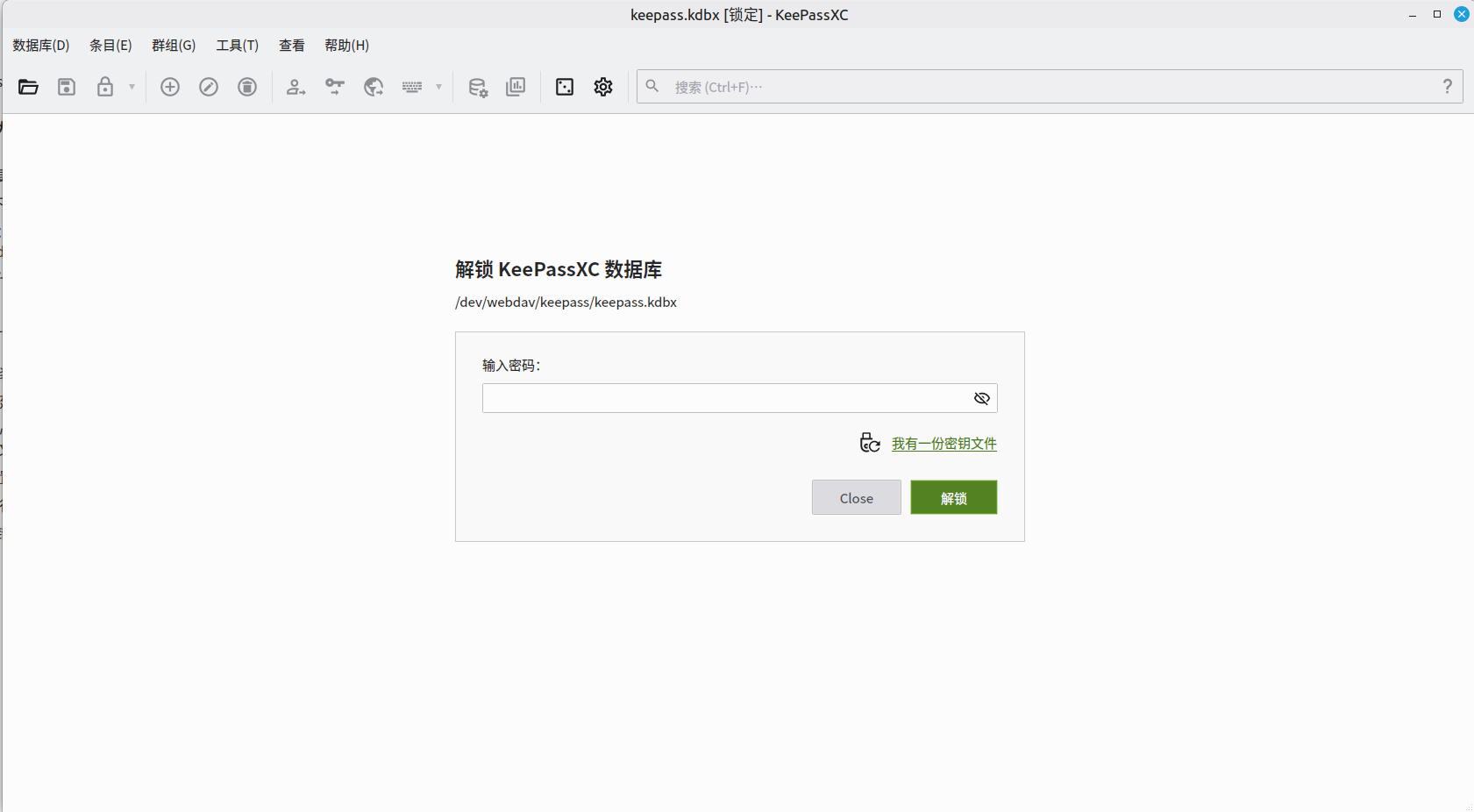Click the 我有一份密钥文件 link
1474x812 pixels.
point(944,444)
